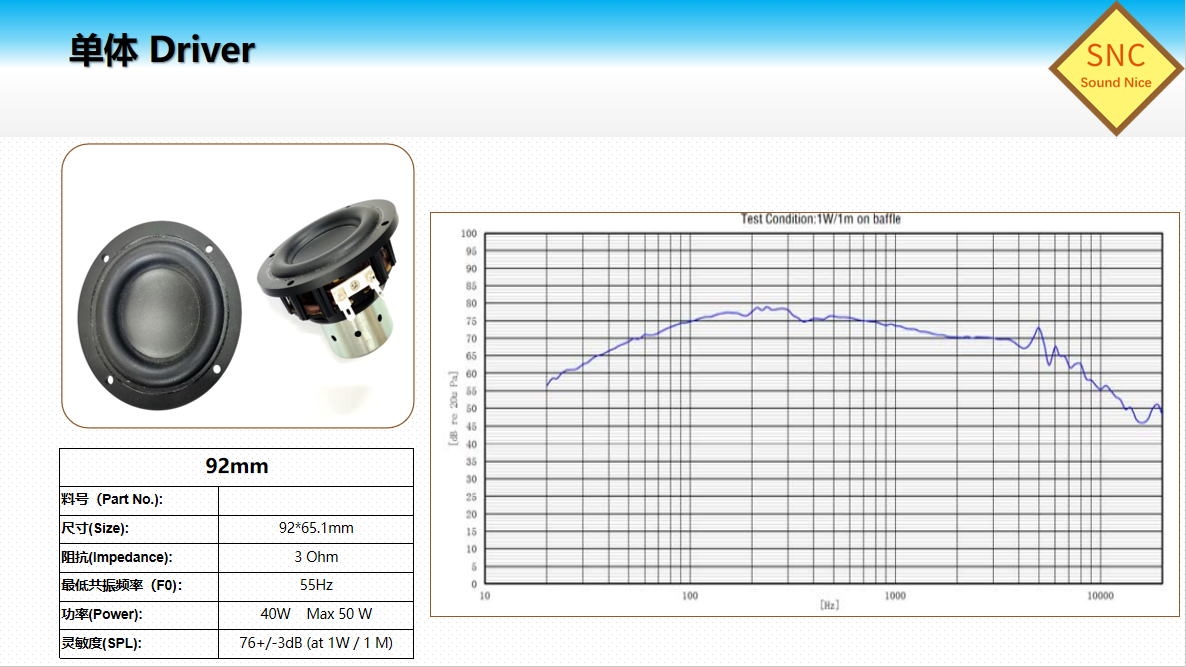Select the 阻抗 (Impedance) label cell

[116, 557]
